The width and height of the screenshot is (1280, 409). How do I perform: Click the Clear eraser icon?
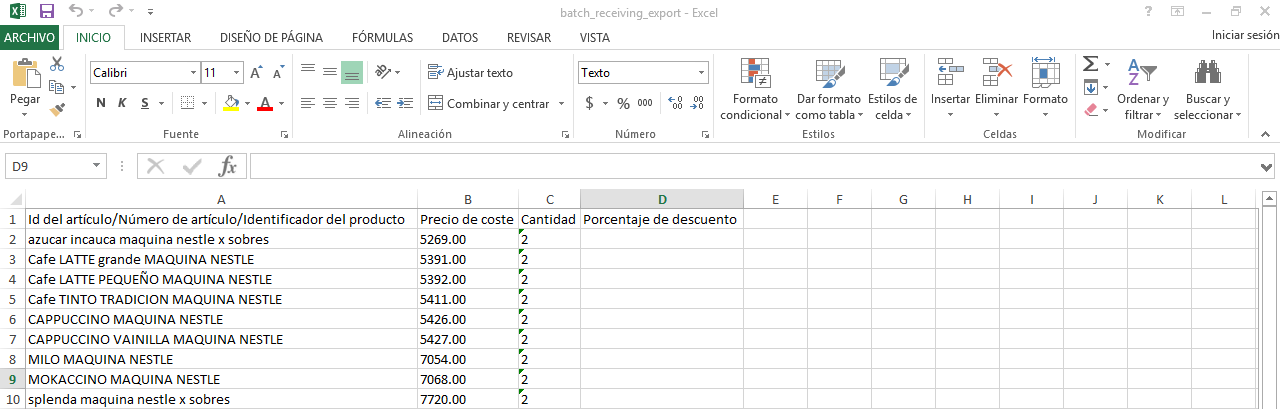[1090, 109]
